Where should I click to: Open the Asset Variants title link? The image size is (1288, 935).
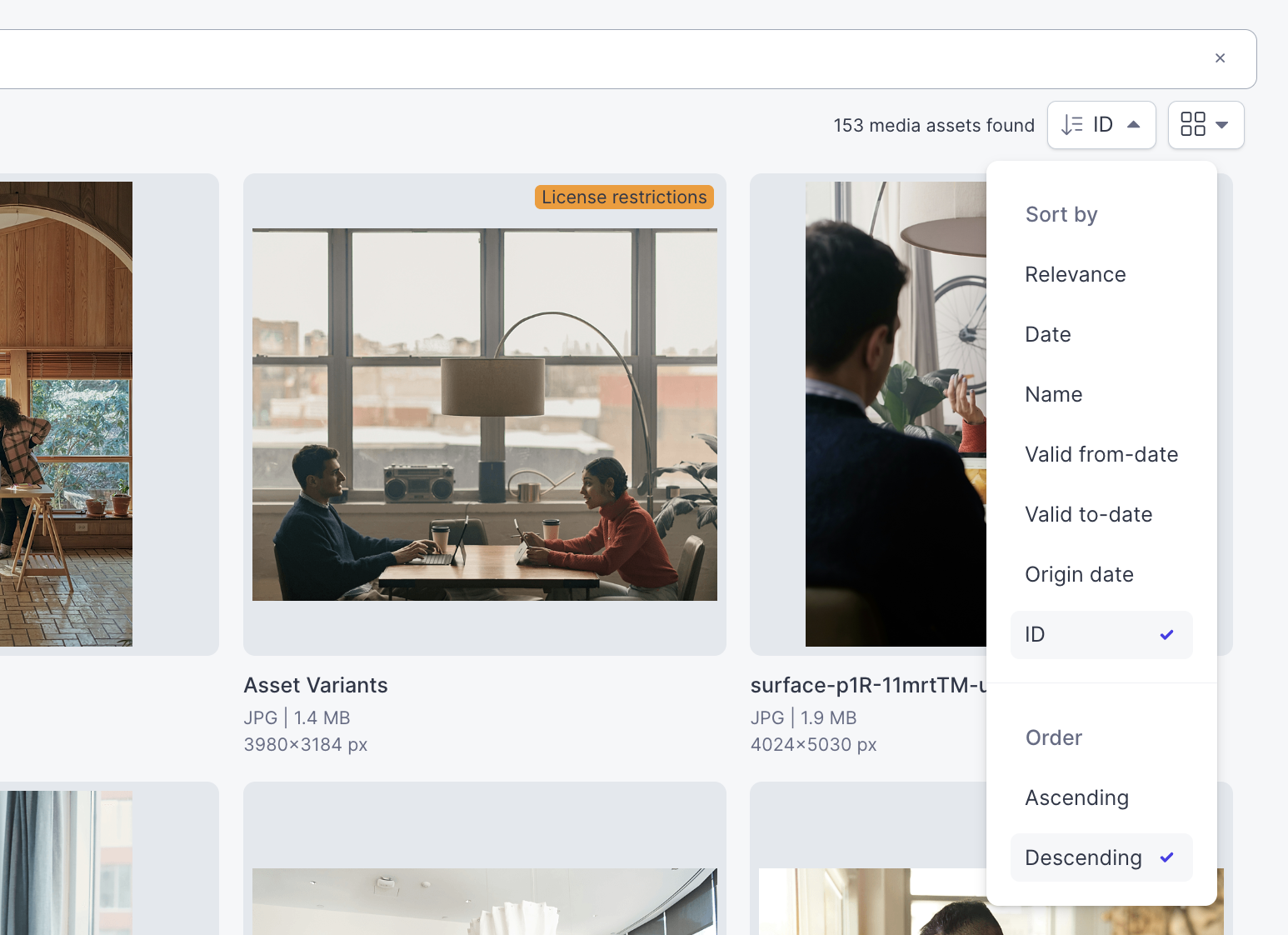tap(316, 685)
